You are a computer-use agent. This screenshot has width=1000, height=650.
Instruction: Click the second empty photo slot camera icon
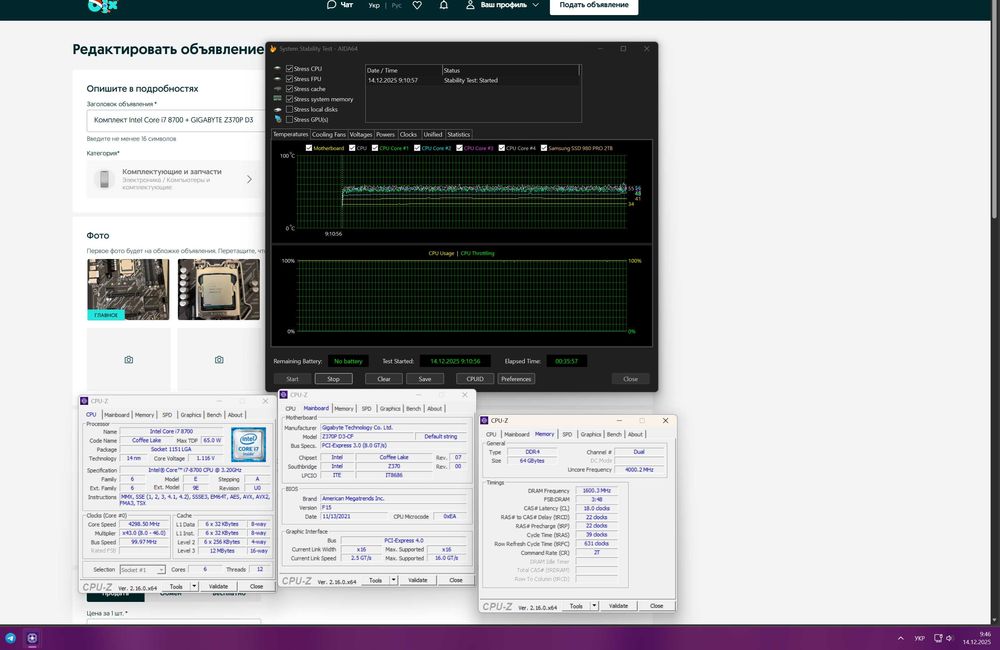click(219, 360)
